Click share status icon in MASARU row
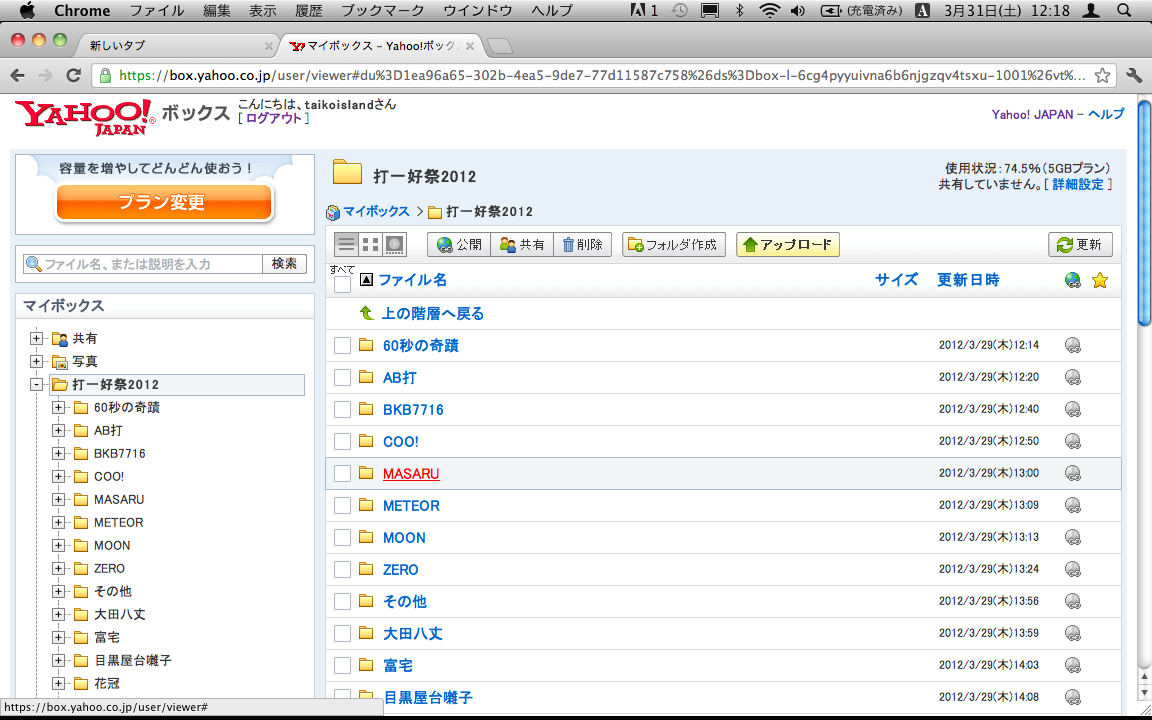The height and width of the screenshot is (720, 1152). pyautogui.click(x=1073, y=473)
